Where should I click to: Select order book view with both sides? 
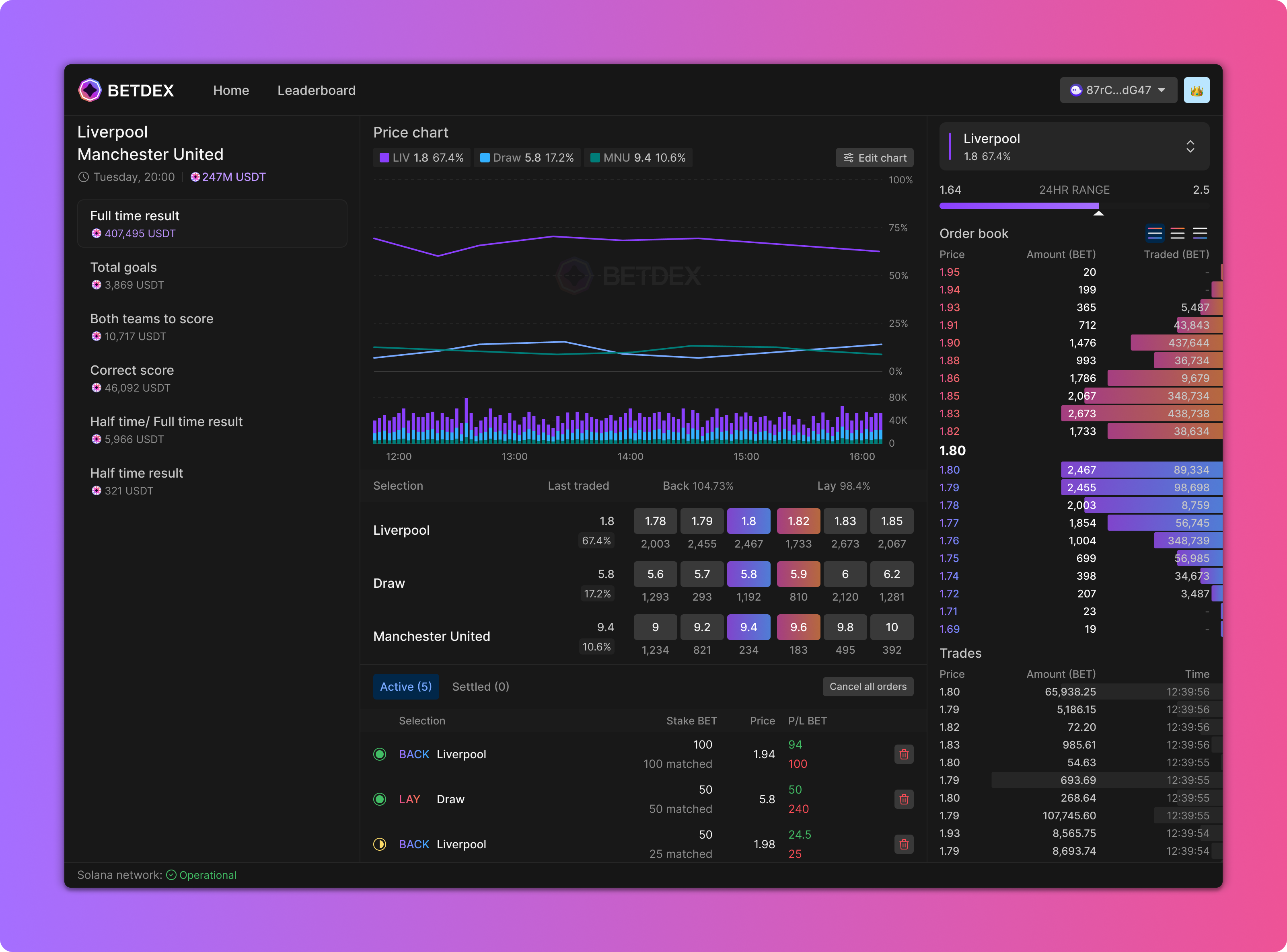click(x=1155, y=234)
